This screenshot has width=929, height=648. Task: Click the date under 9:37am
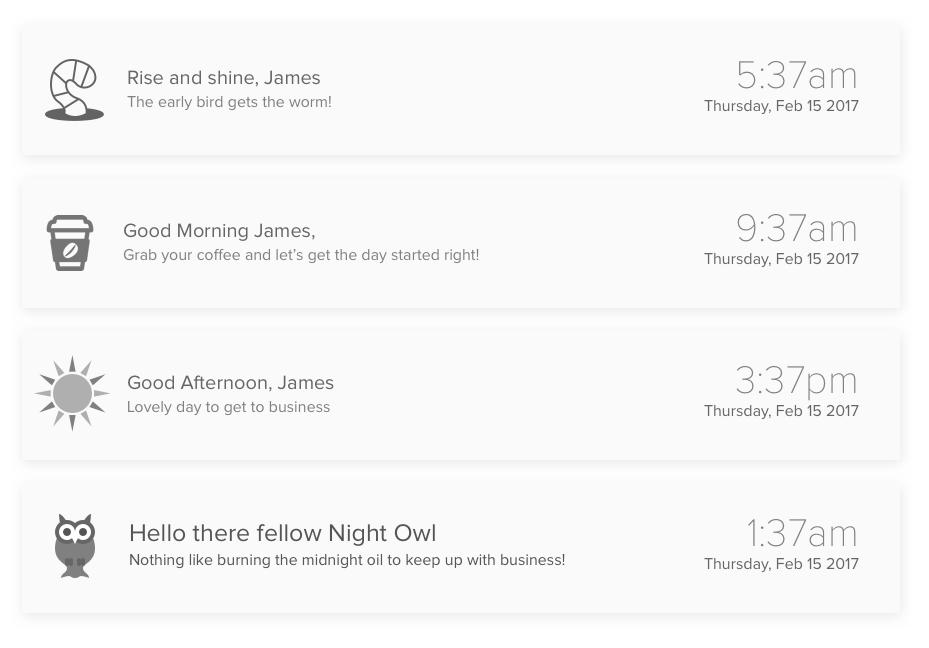pos(781,259)
